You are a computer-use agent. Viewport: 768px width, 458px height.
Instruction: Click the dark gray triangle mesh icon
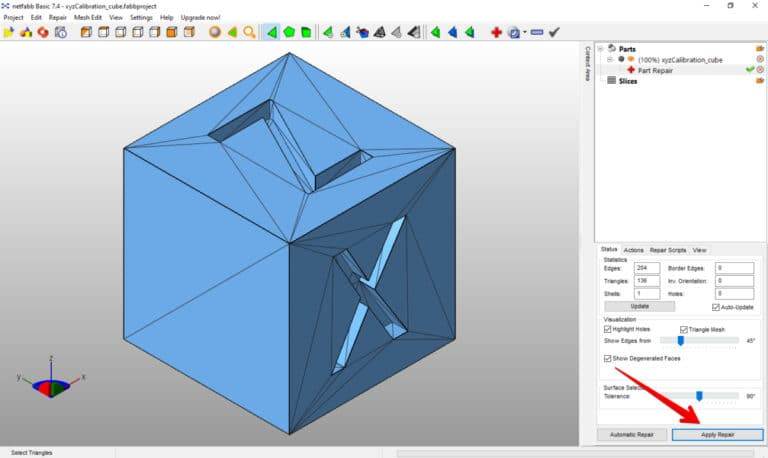click(380, 32)
